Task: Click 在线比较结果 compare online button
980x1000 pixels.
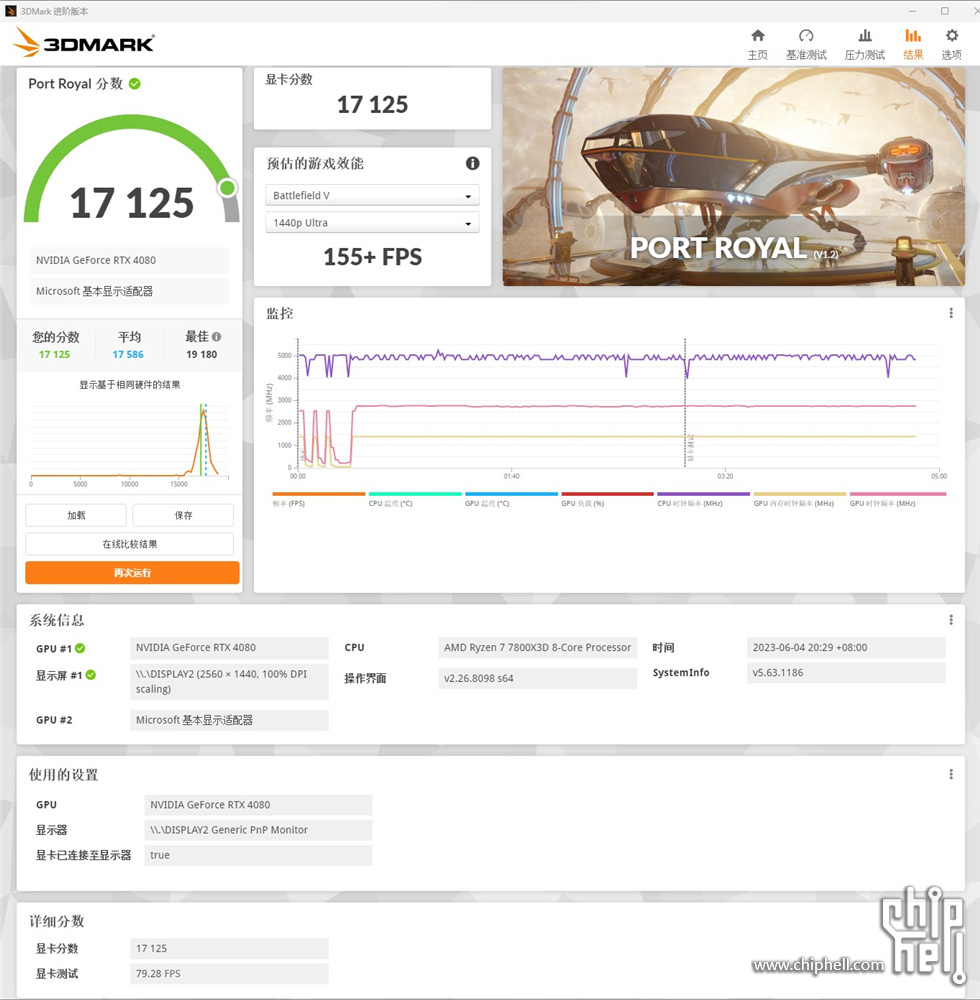Action: coord(129,544)
